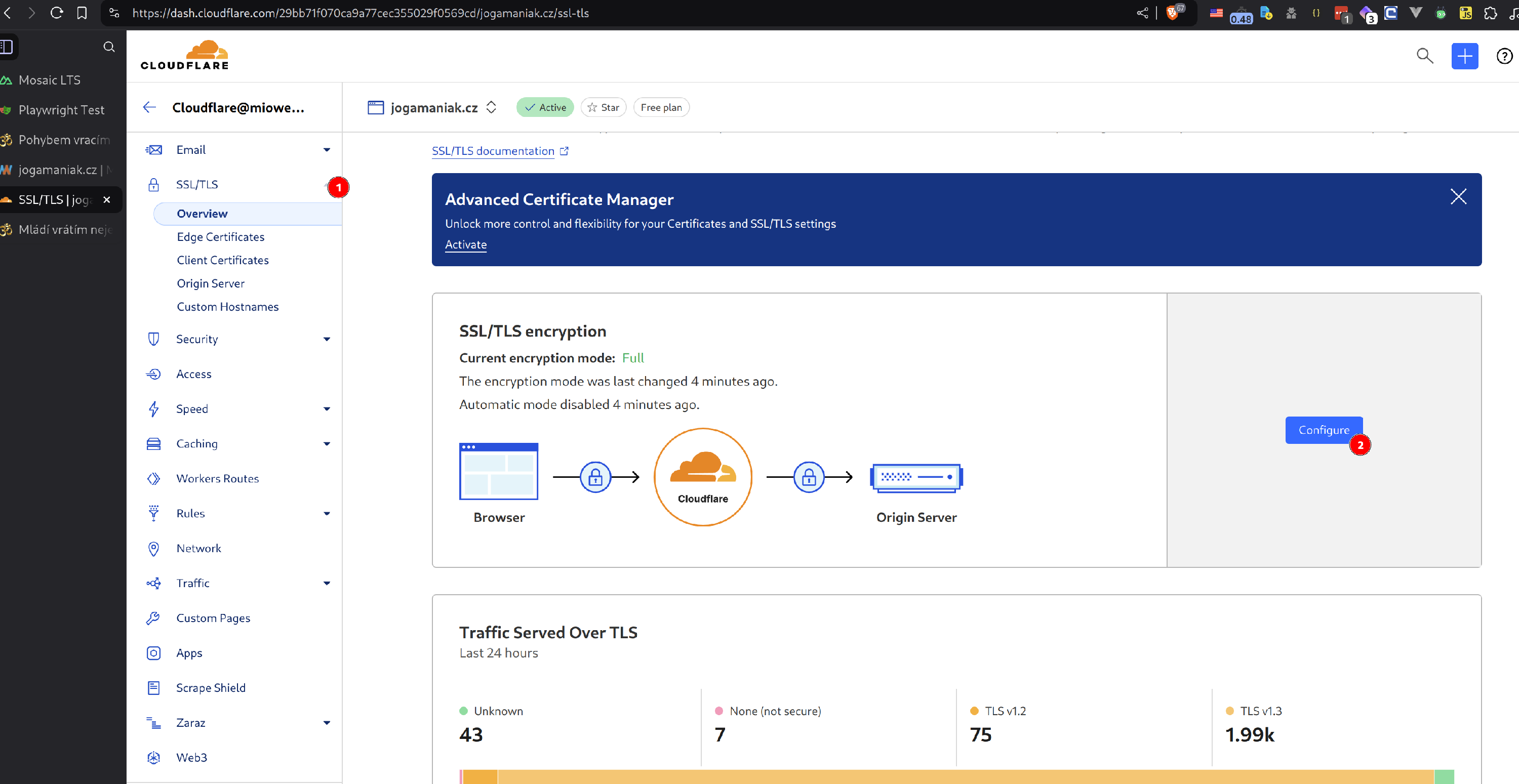
Task: Open the browser extensions puzzle icon
Action: (x=1490, y=13)
